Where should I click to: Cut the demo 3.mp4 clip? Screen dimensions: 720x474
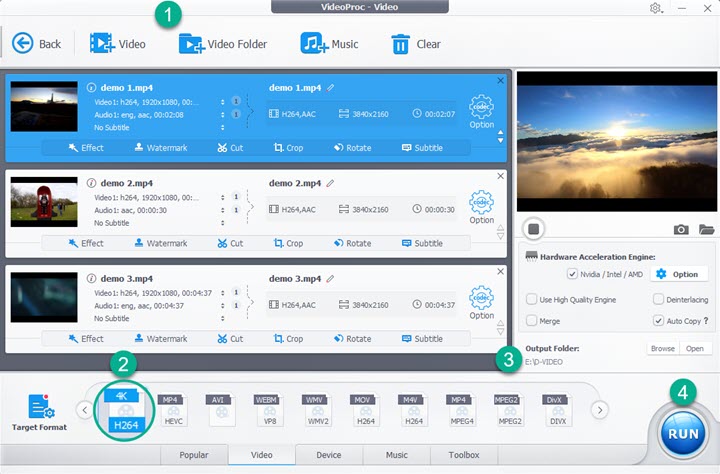pos(230,339)
